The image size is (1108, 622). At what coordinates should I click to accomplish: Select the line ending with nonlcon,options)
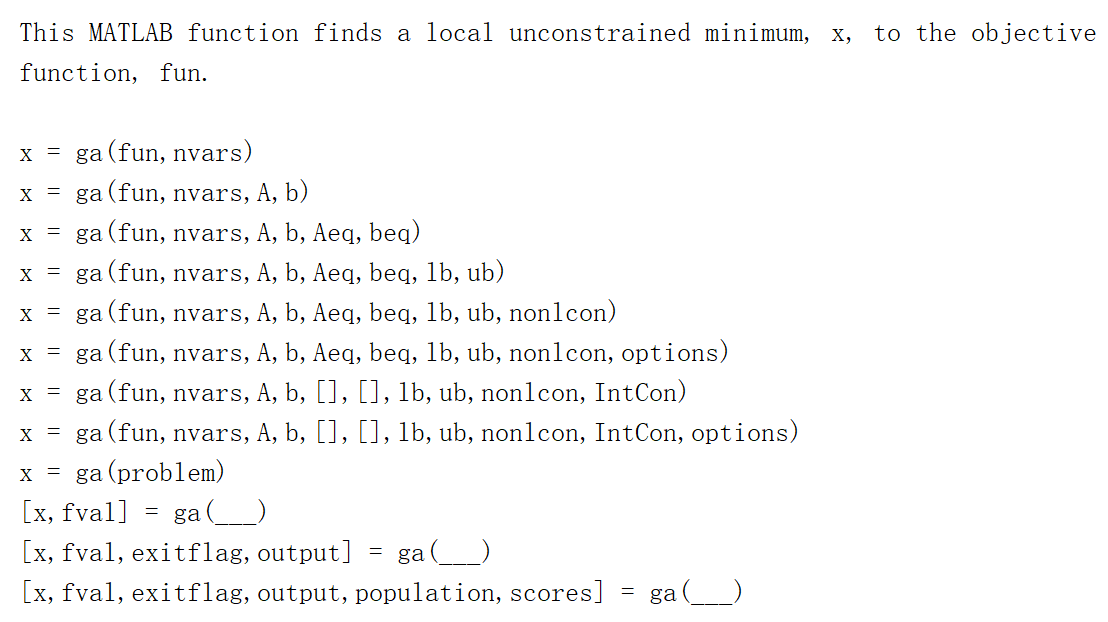click(374, 352)
